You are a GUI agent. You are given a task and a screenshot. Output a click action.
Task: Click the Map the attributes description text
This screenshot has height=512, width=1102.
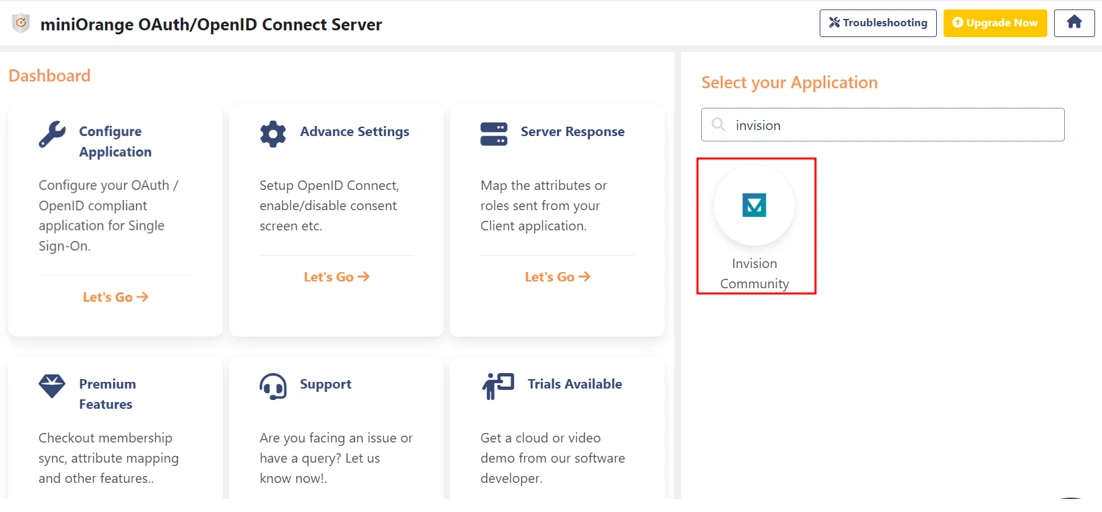[x=543, y=206]
